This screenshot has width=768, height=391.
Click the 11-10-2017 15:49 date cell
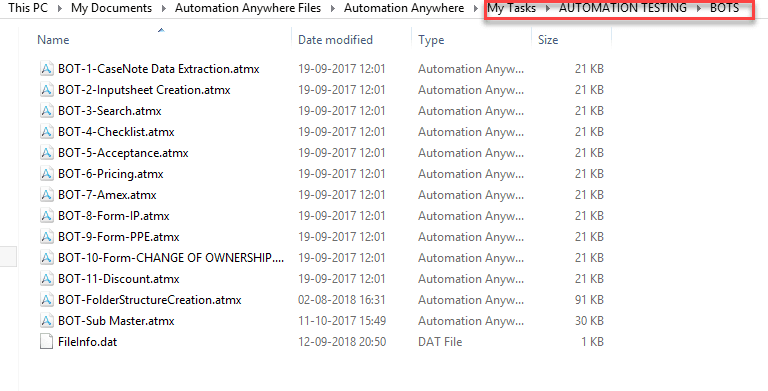click(342, 321)
